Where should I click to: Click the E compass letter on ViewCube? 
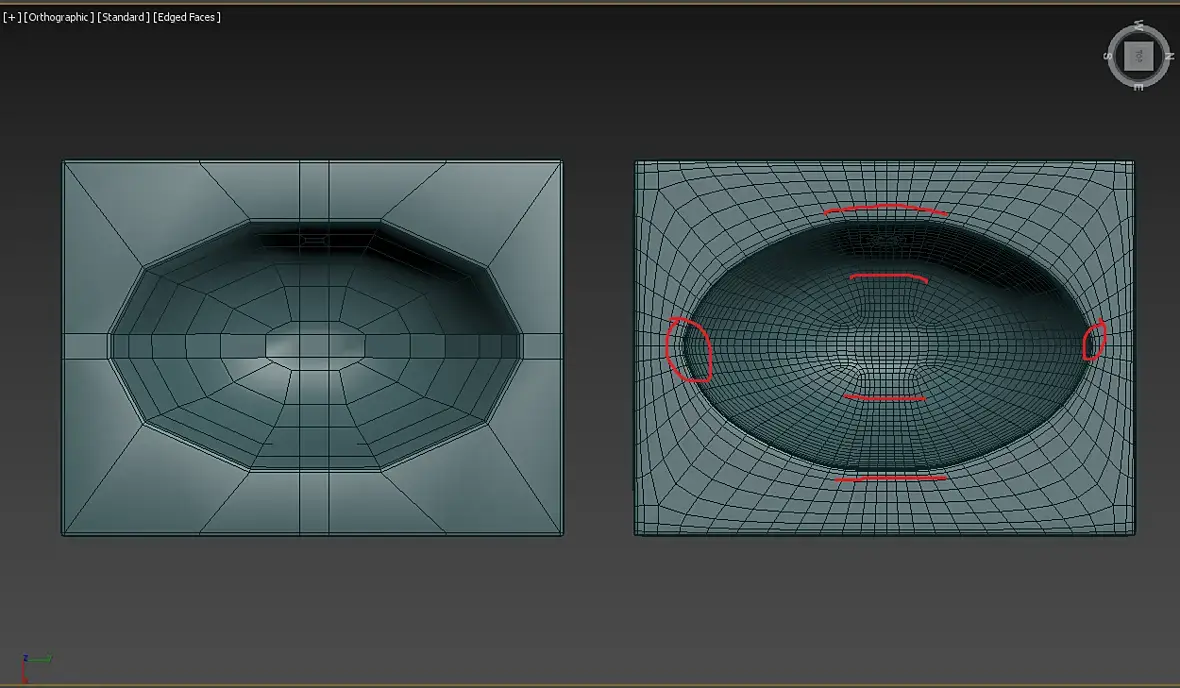tap(1139, 87)
